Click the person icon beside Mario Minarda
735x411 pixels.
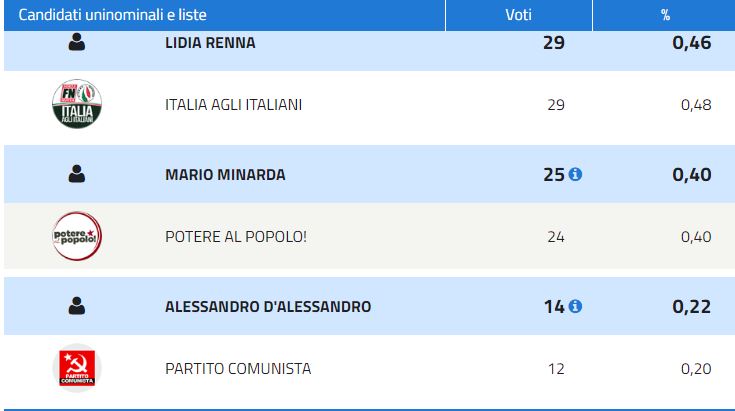(x=77, y=174)
